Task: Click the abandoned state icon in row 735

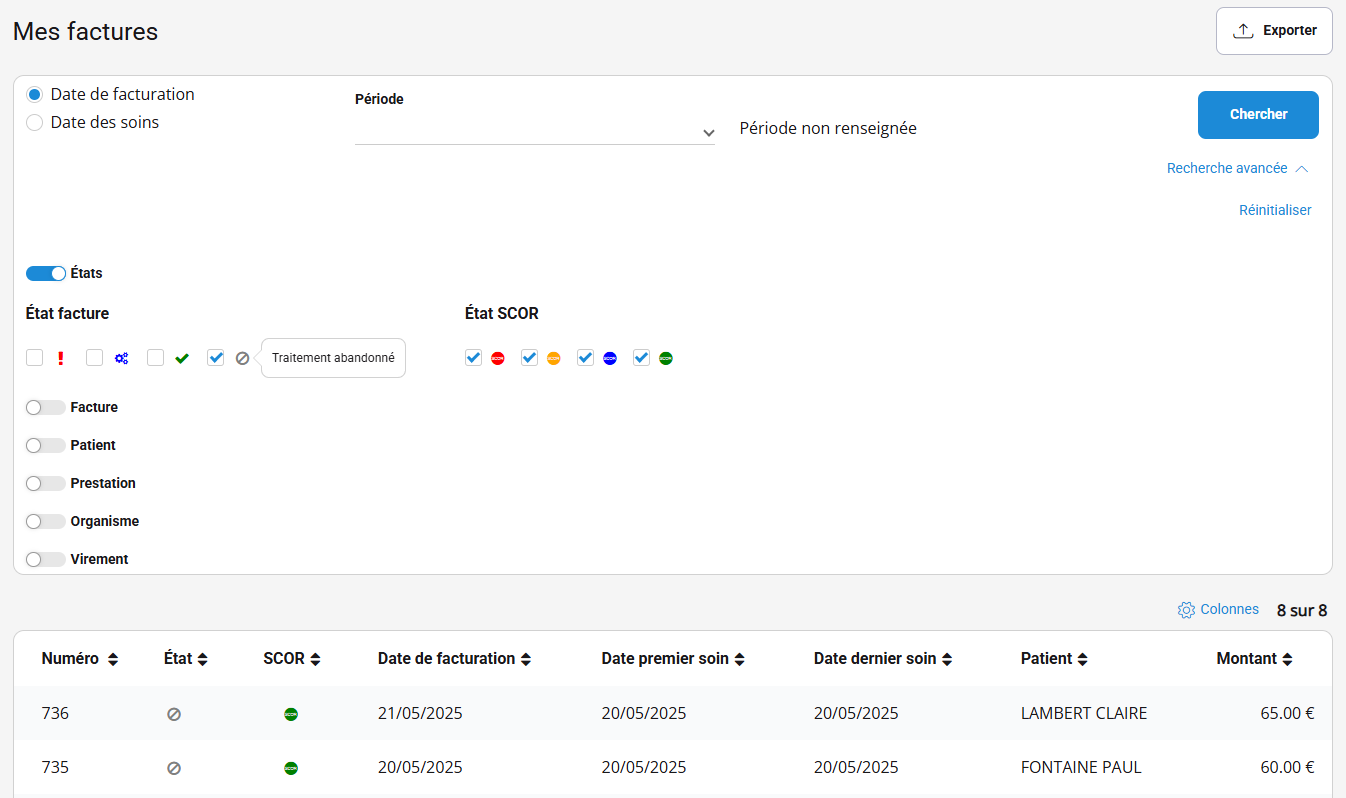Action: [x=174, y=768]
